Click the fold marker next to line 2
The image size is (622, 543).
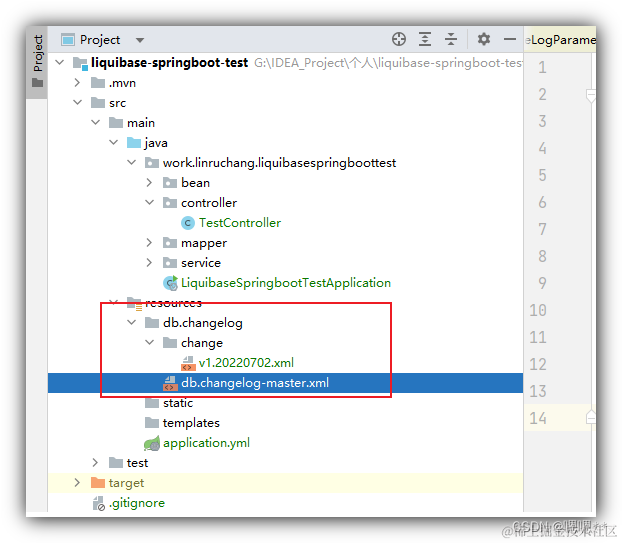pos(591,95)
